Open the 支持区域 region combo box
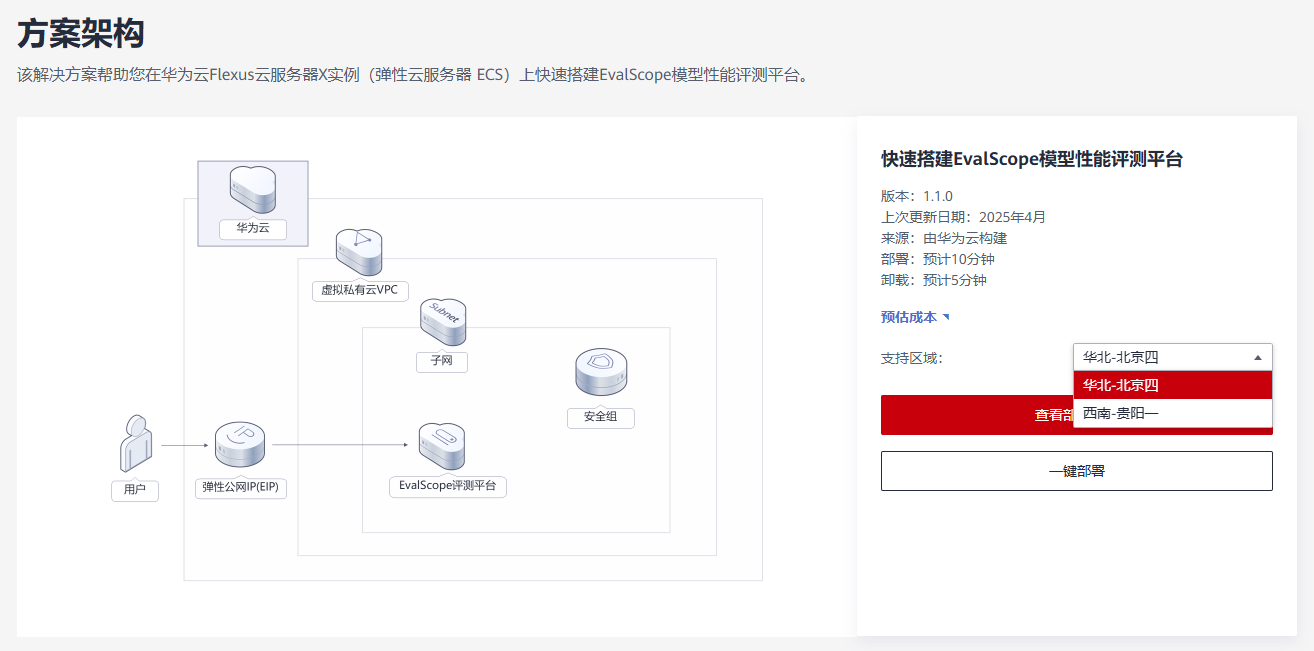The height and width of the screenshot is (651, 1314). [1173, 357]
